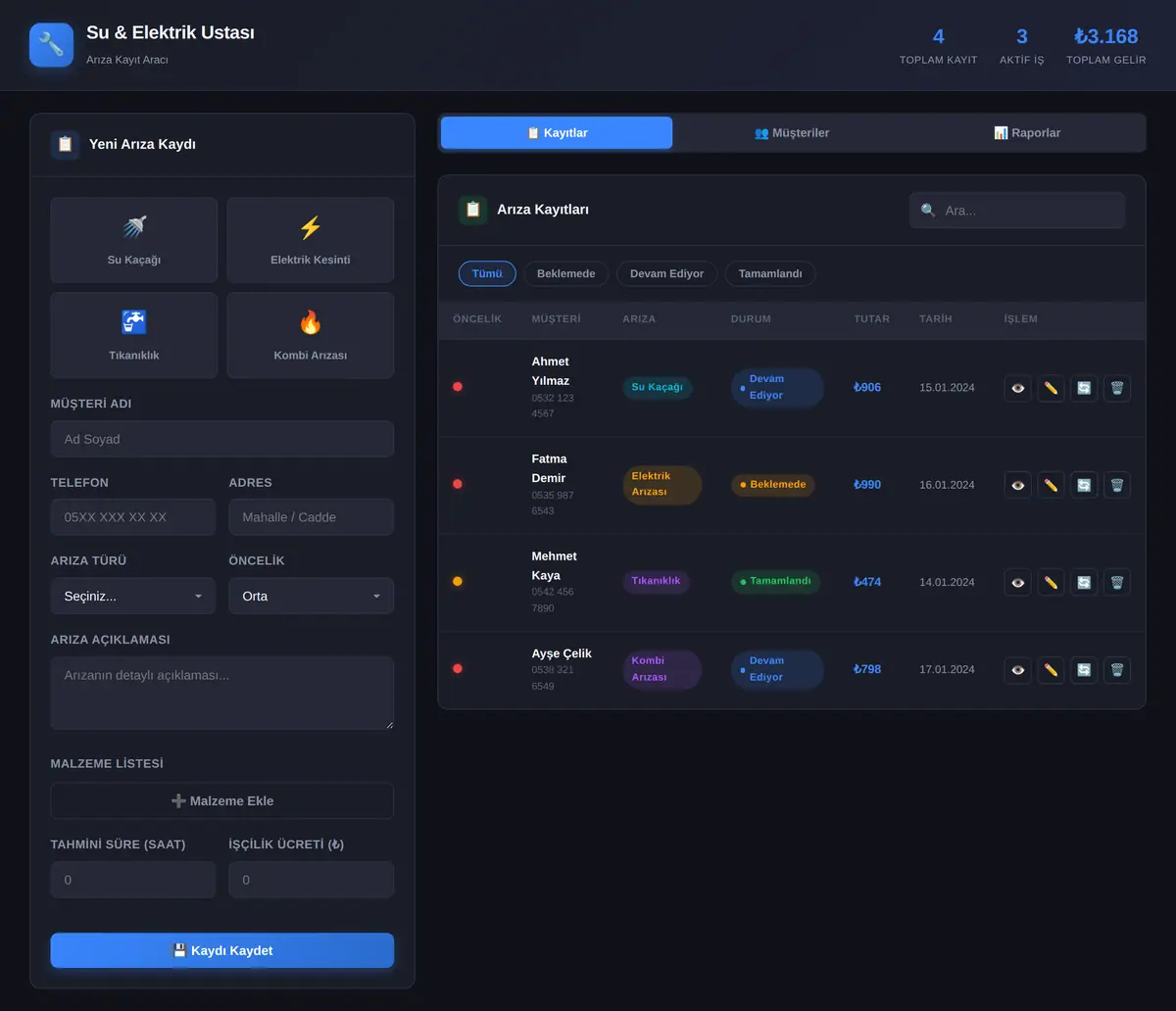Delete Fatma Demir's fault record
The image size is (1176, 1011).
tap(1117, 485)
